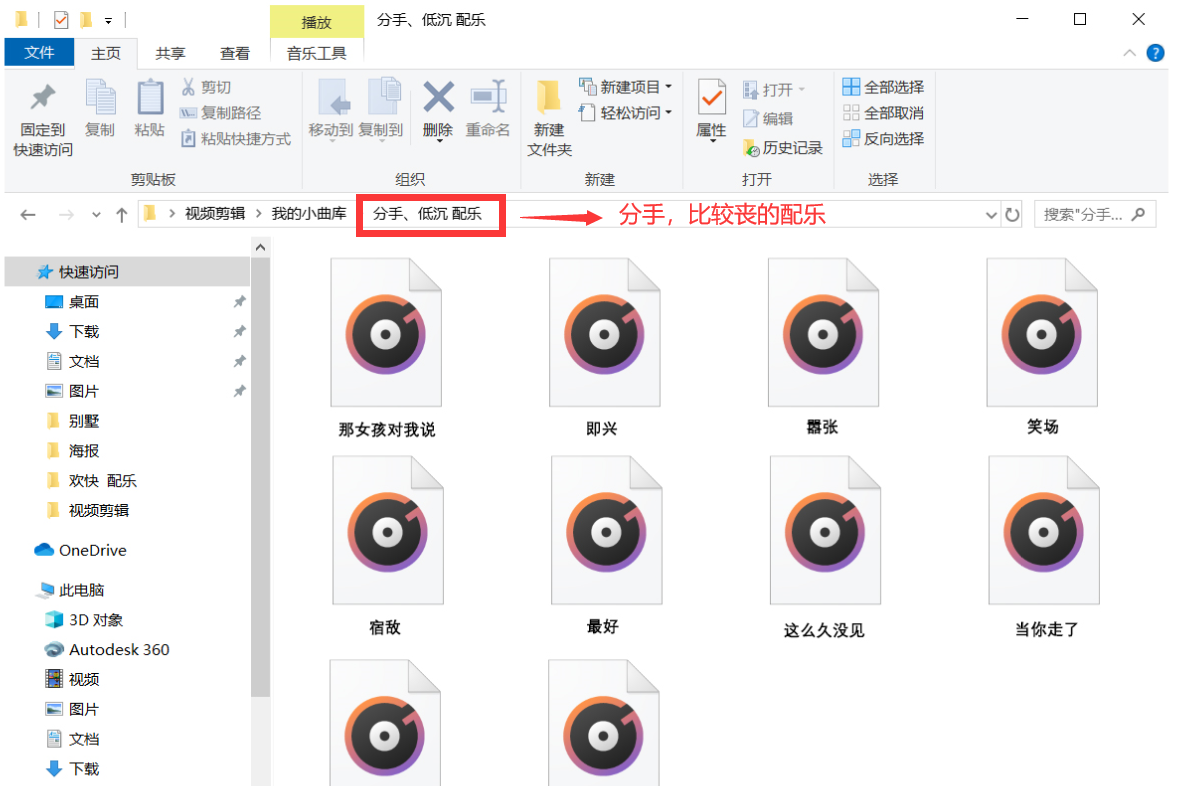1179x786 pixels.
Task: Select the music file 嚣张
Action: pyautogui.click(x=823, y=348)
